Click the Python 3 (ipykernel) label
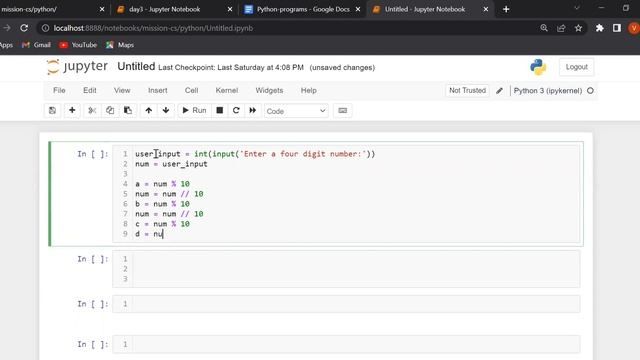The width and height of the screenshot is (640, 360). 548,91
